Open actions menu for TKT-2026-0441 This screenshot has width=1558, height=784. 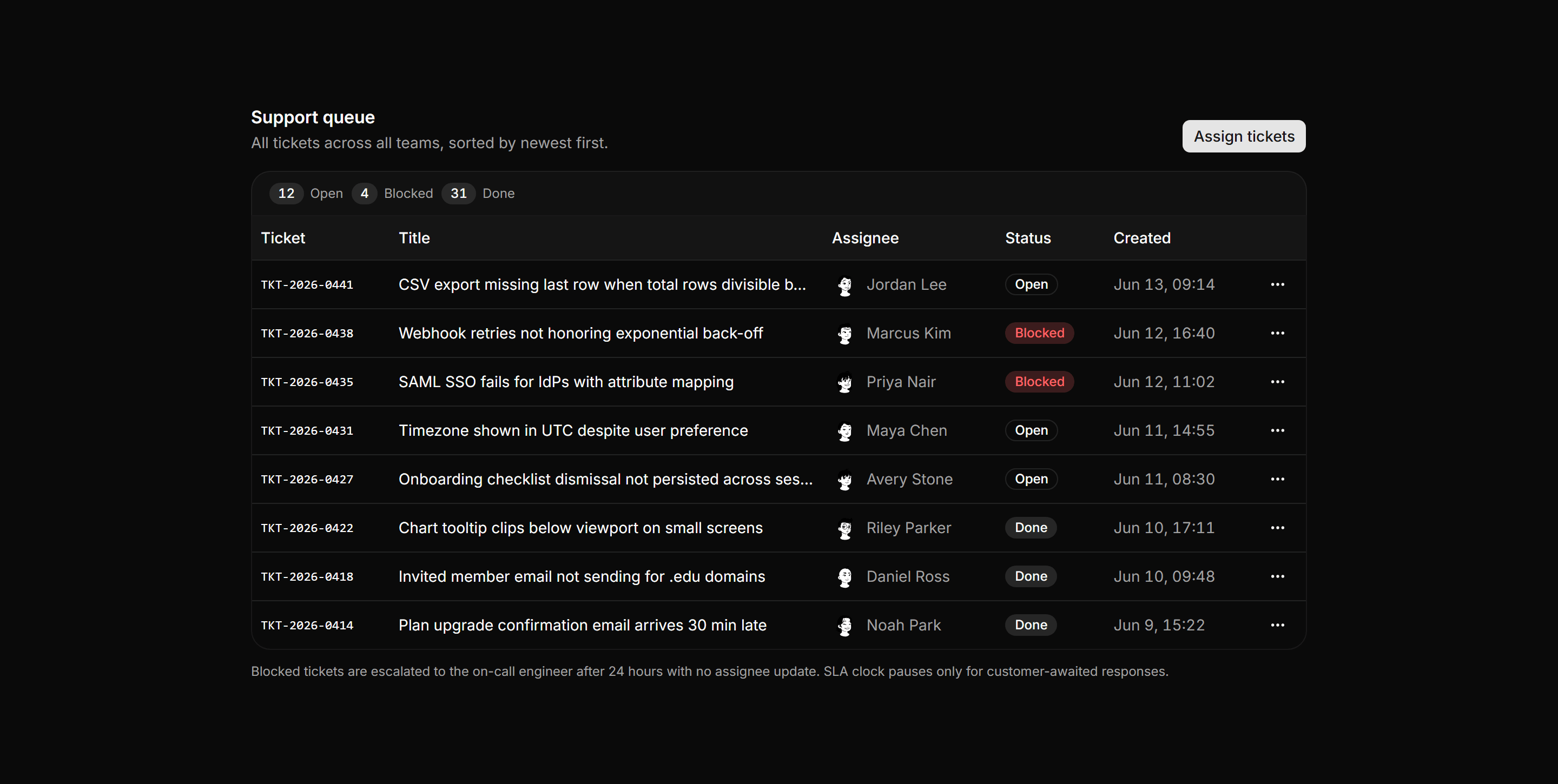pos(1277,285)
